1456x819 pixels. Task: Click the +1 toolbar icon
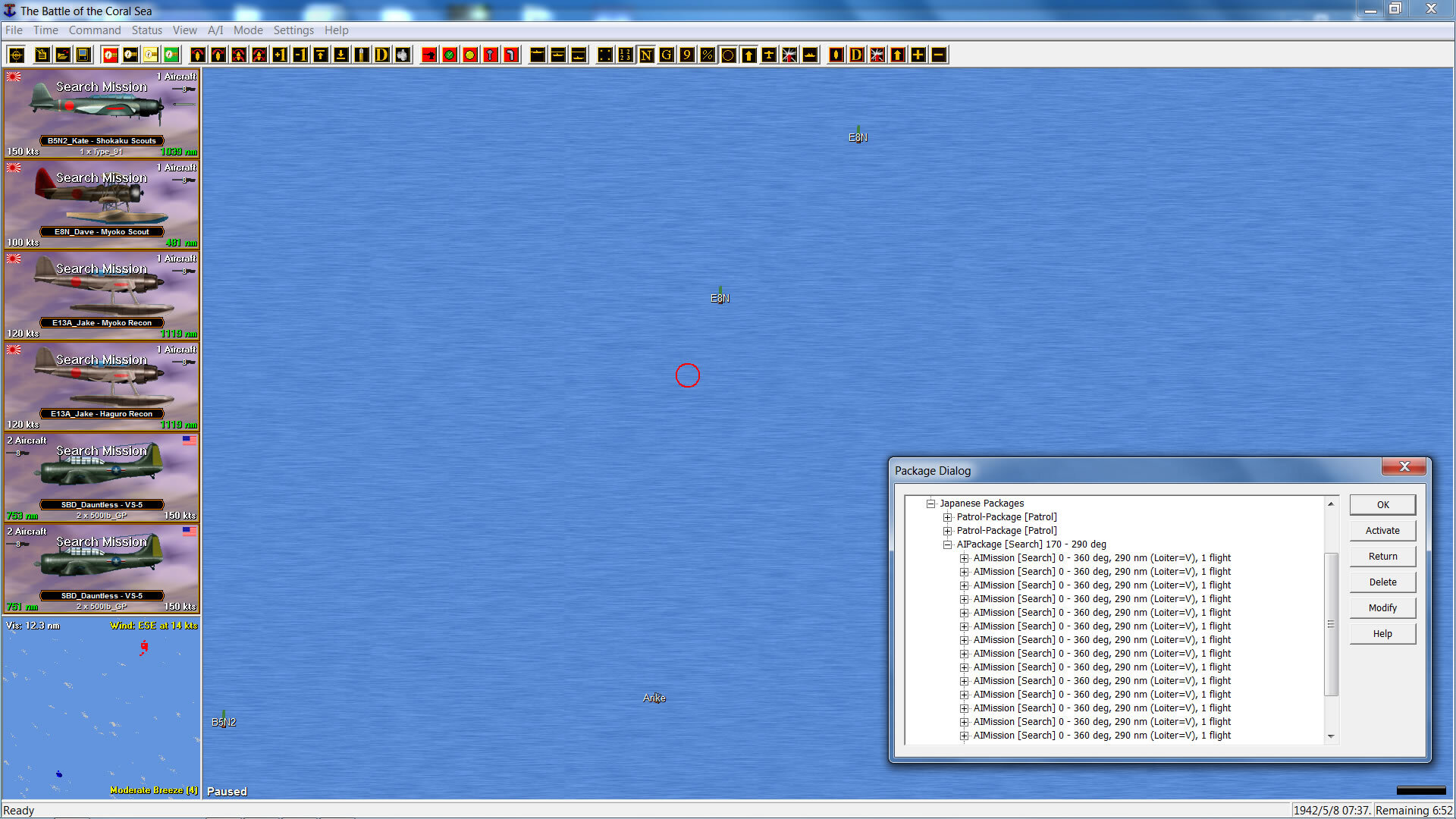[x=280, y=55]
